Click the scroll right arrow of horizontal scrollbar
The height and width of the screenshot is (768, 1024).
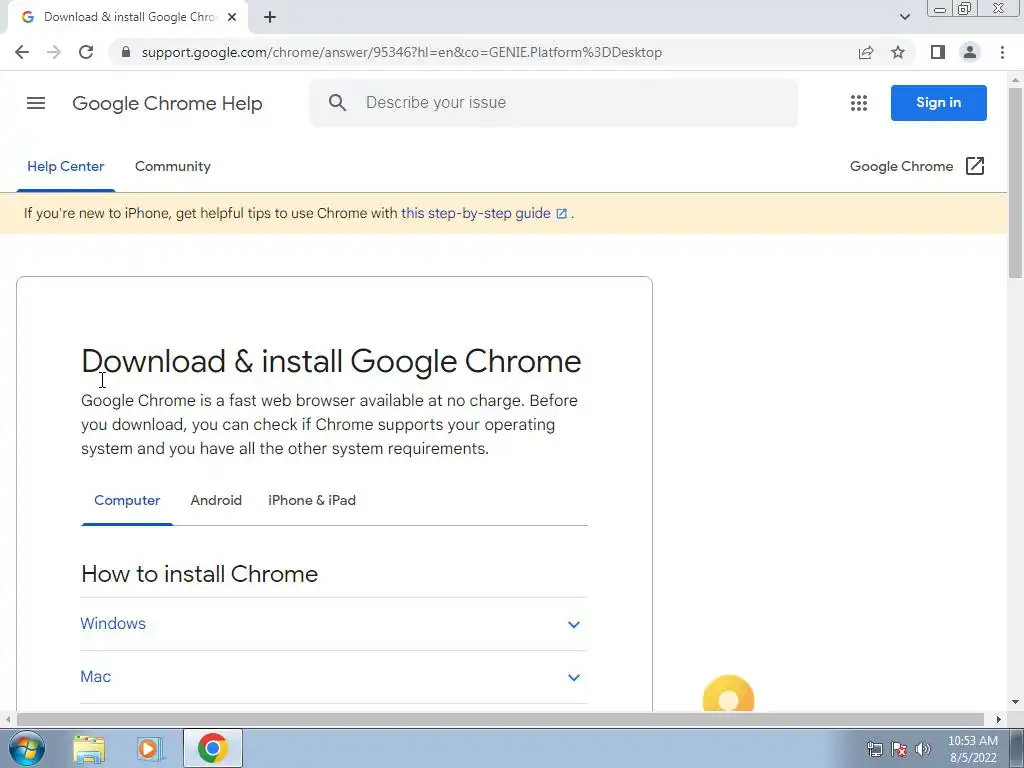click(x=999, y=719)
